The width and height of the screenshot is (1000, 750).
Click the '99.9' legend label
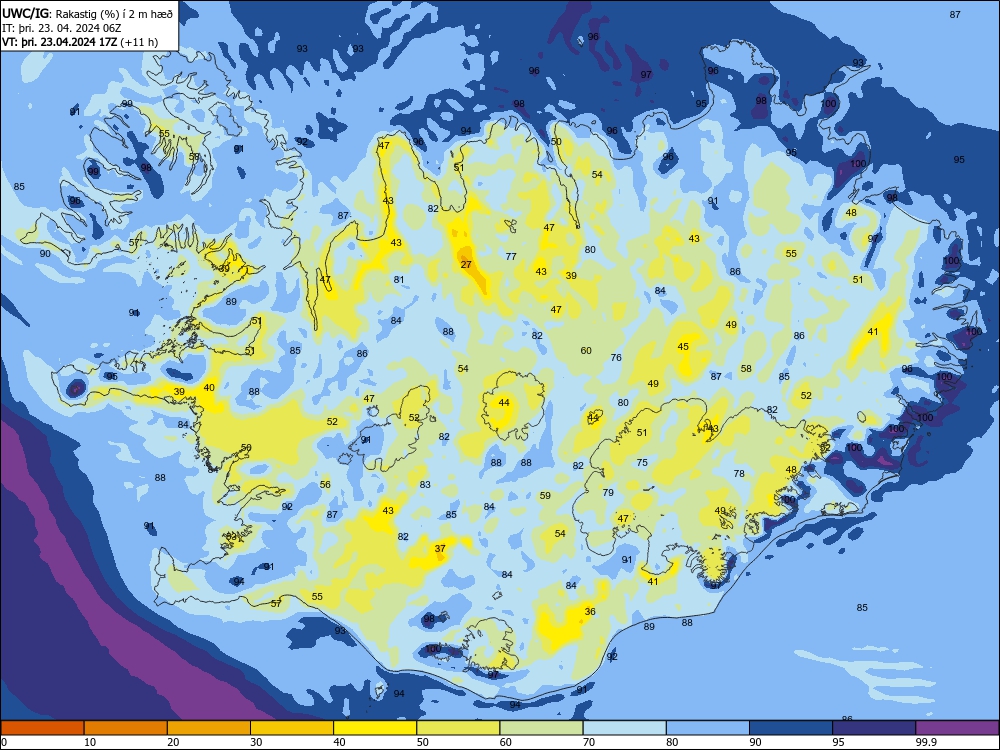[926, 742]
